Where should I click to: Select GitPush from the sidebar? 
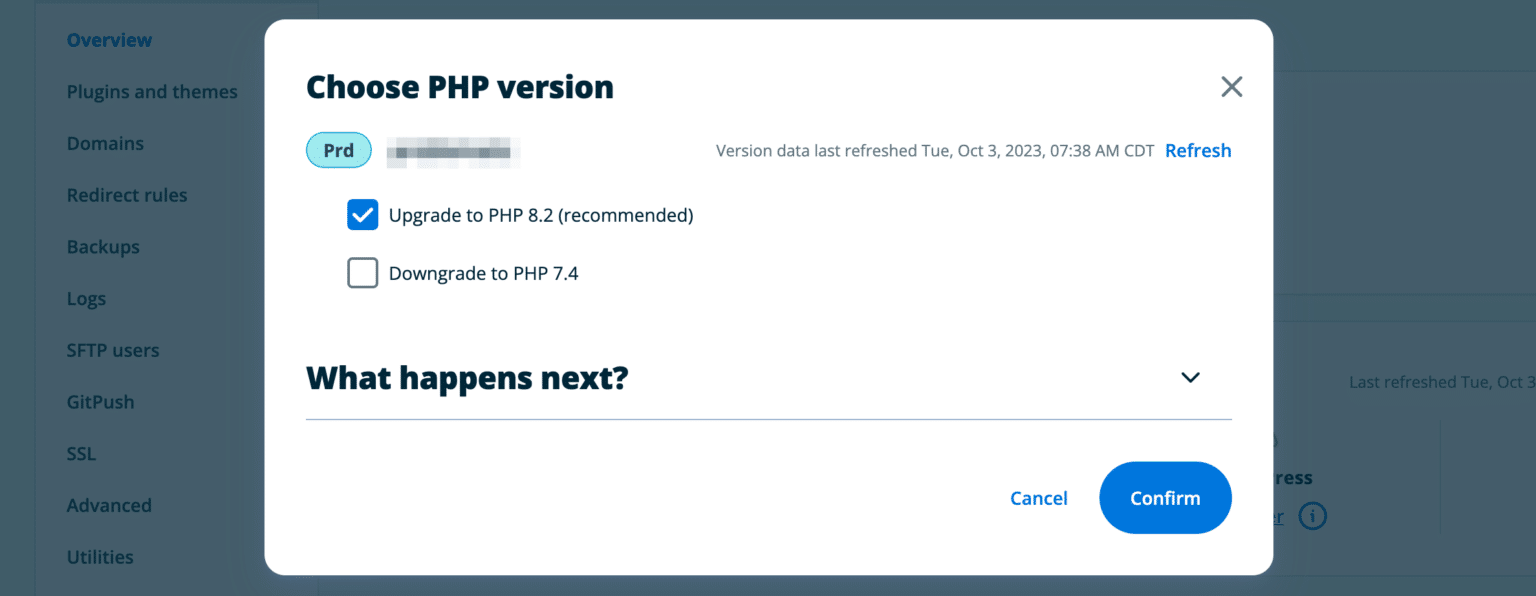click(100, 402)
